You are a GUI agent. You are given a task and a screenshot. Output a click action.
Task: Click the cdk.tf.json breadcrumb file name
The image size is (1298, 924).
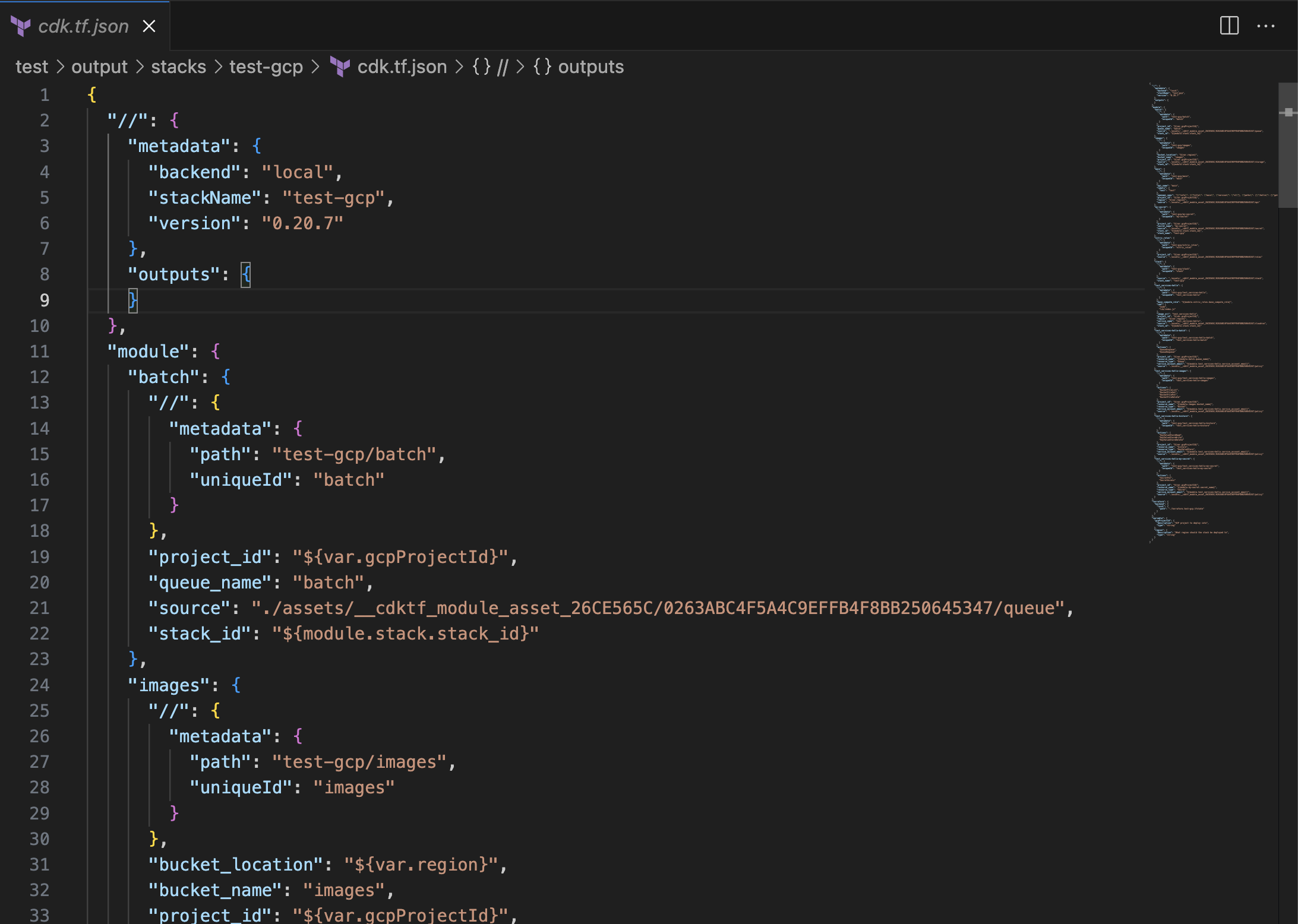tap(402, 67)
